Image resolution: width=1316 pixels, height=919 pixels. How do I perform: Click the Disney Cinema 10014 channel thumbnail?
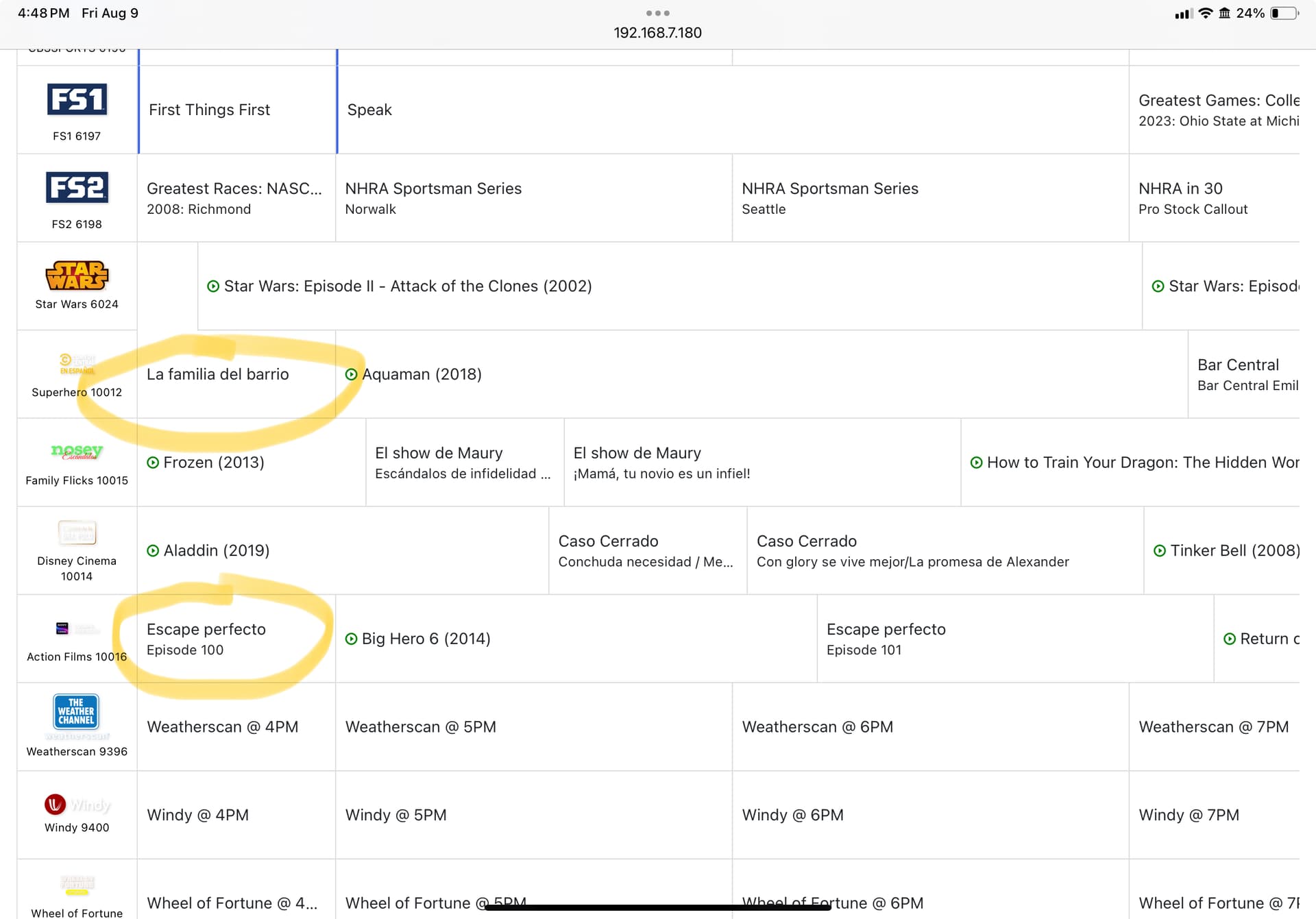[77, 532]
